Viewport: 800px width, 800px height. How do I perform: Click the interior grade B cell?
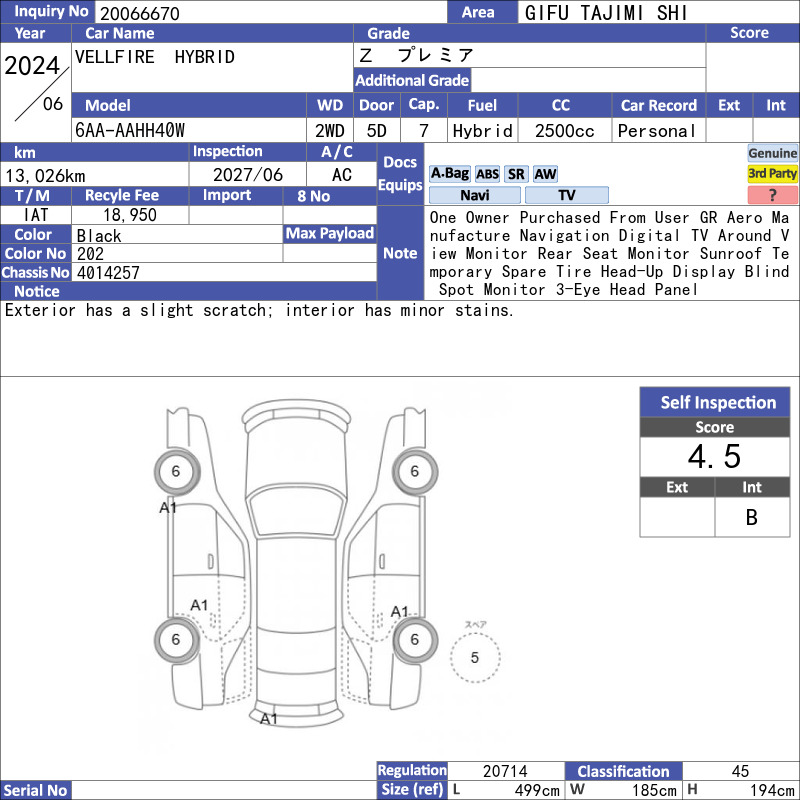click(x=752, y=517)
